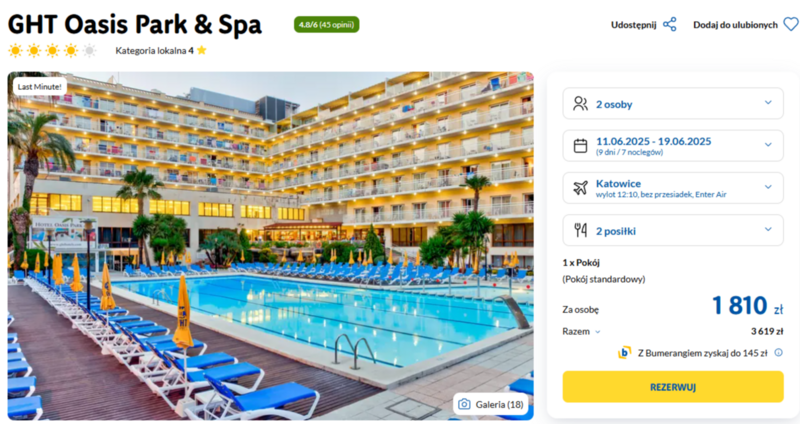Click the Udostępnij share link text

point(634,25)
